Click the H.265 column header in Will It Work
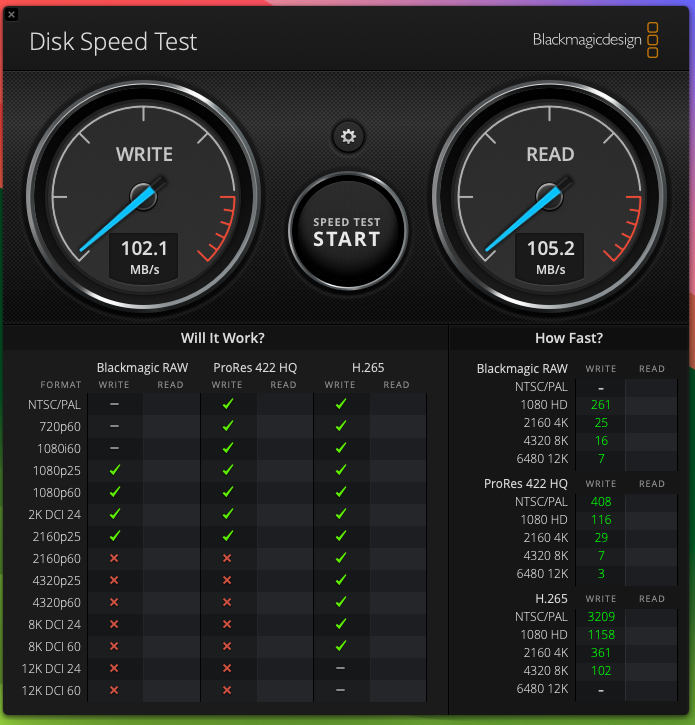 [x=368, y=368]
